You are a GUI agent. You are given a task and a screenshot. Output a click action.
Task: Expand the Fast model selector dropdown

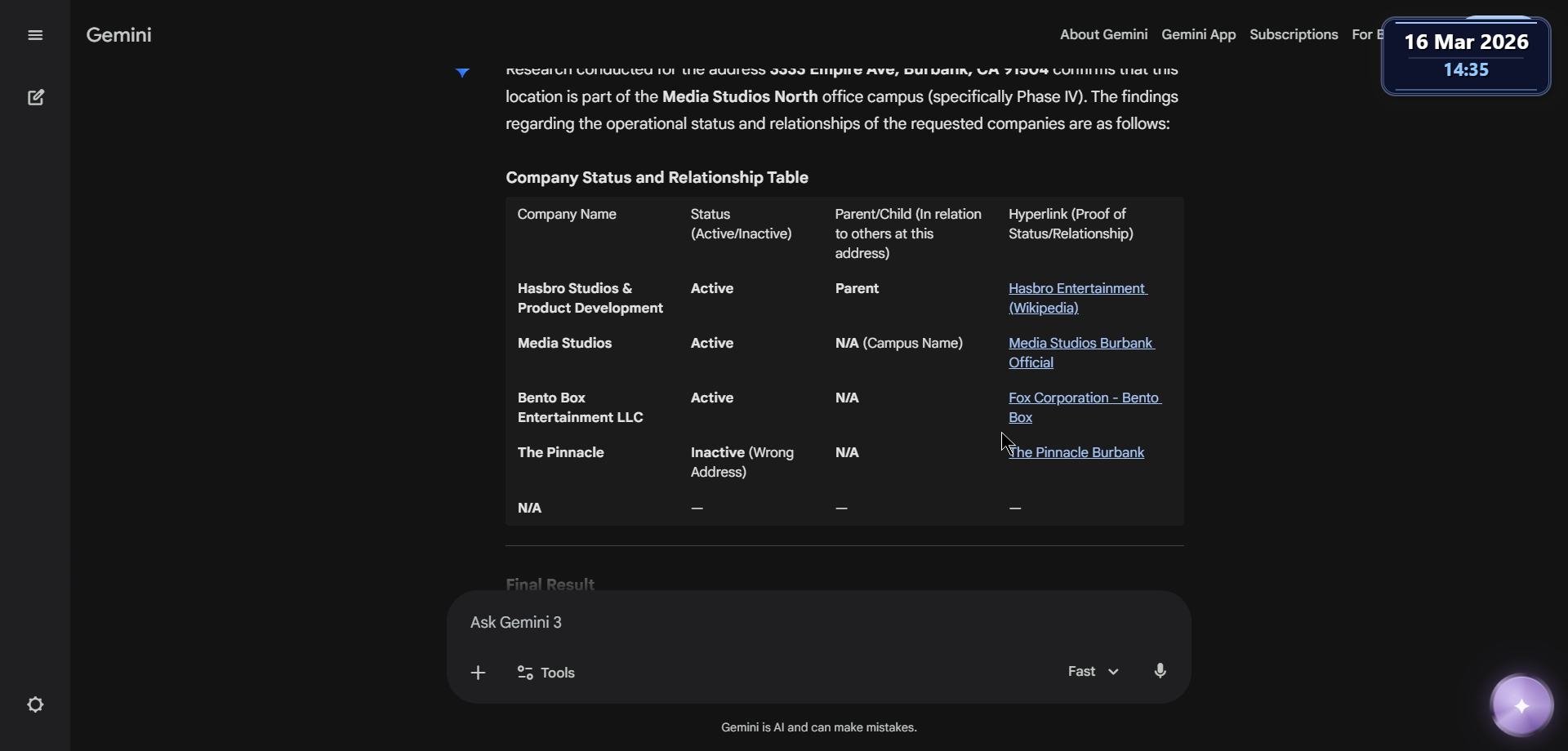tap(1094, 671)
